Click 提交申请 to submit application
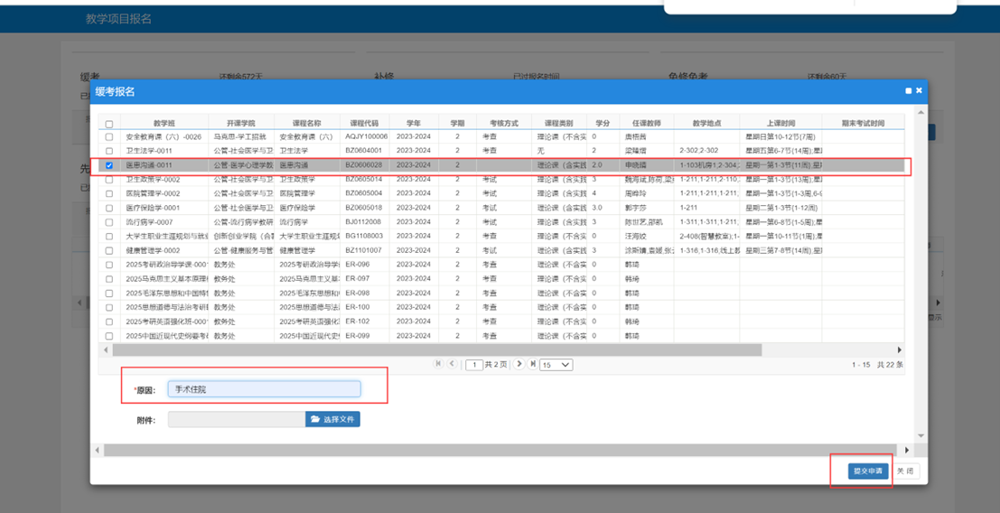The width and height of the screenshot is (1000, 513). pyautogui.click(x=868, y=470)
